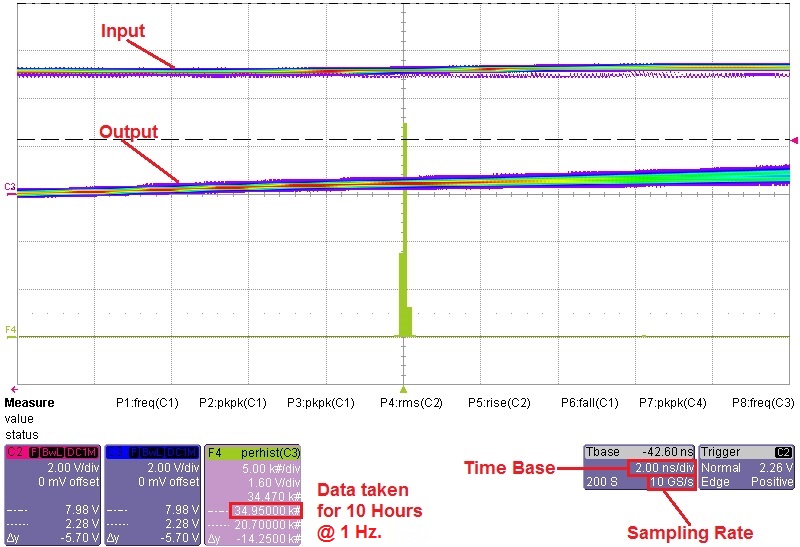The height and width of the screenshot is (547, 800).
Task: Click the Δy -5.70 V value in C2 box
Action: tap(80, 537)
